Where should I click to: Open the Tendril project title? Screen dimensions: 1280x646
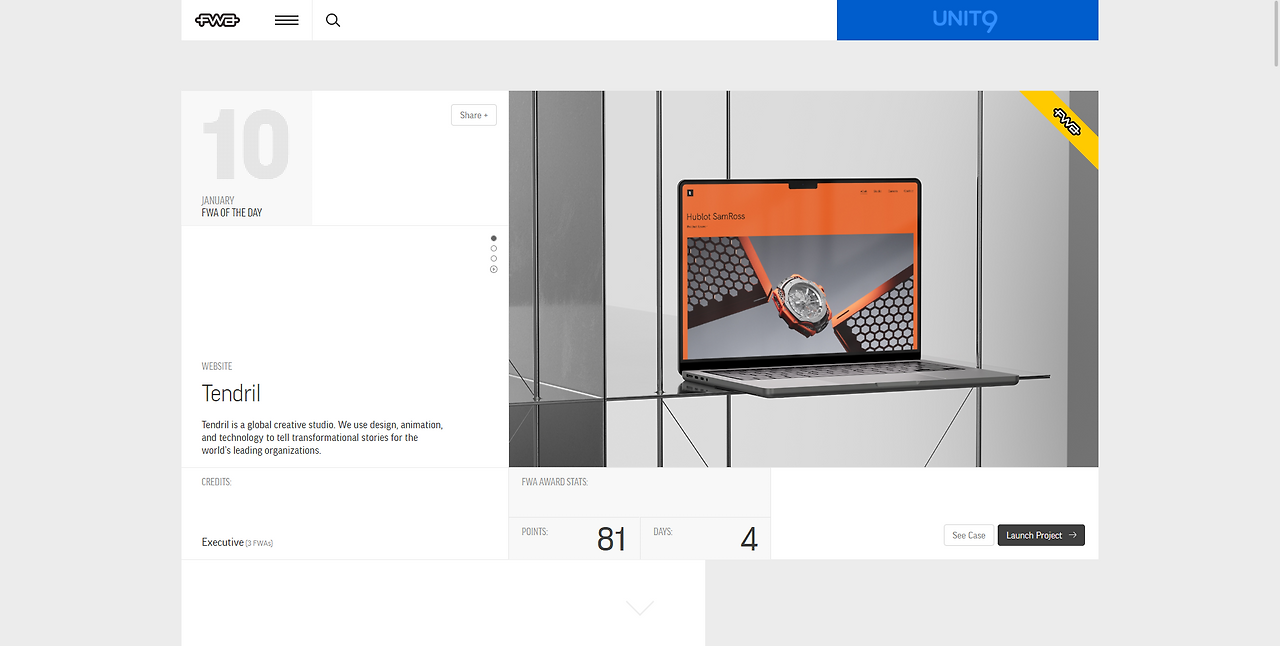(231, 393)
